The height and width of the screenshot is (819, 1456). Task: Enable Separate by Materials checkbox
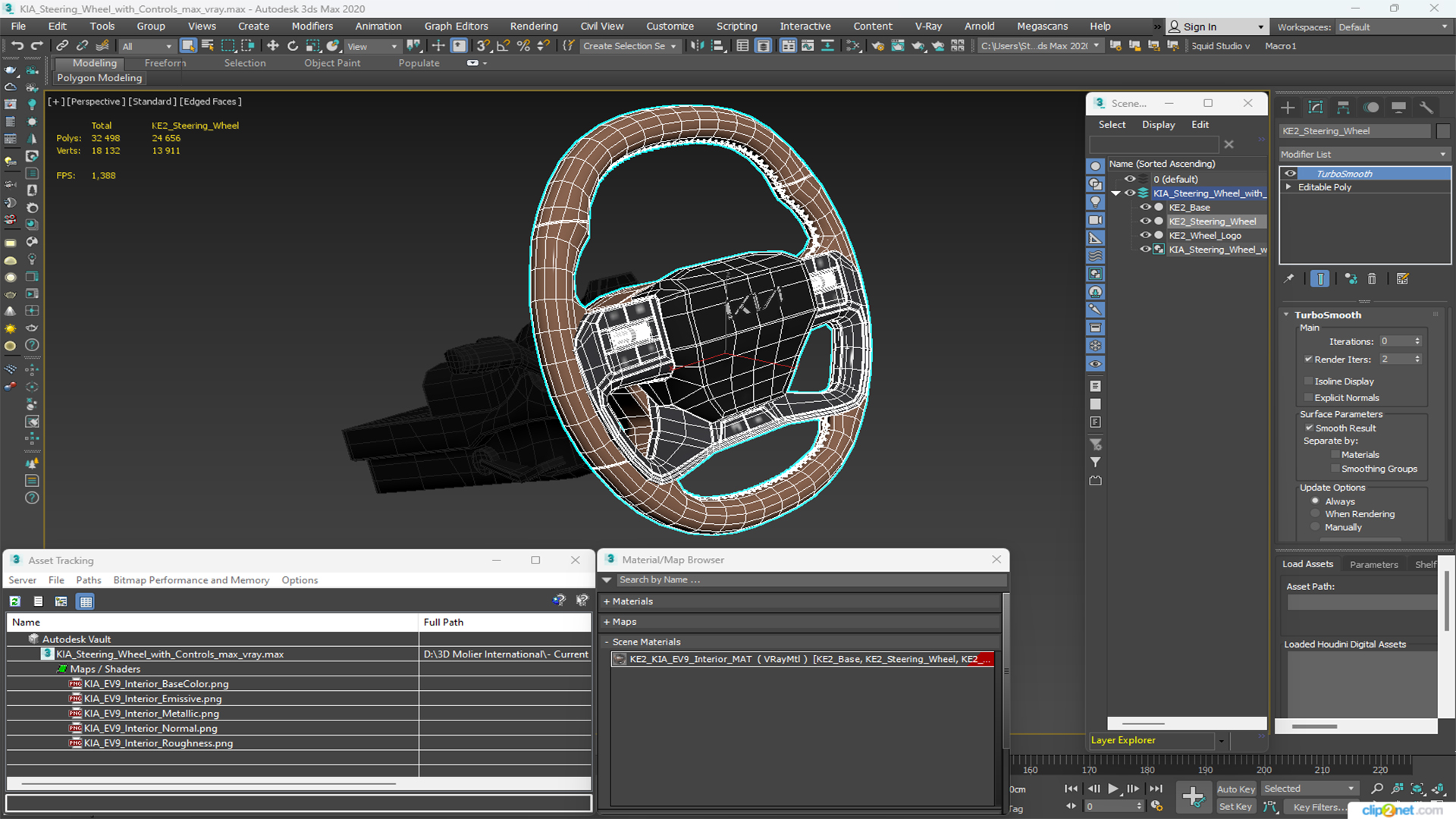click(1335, 455)
